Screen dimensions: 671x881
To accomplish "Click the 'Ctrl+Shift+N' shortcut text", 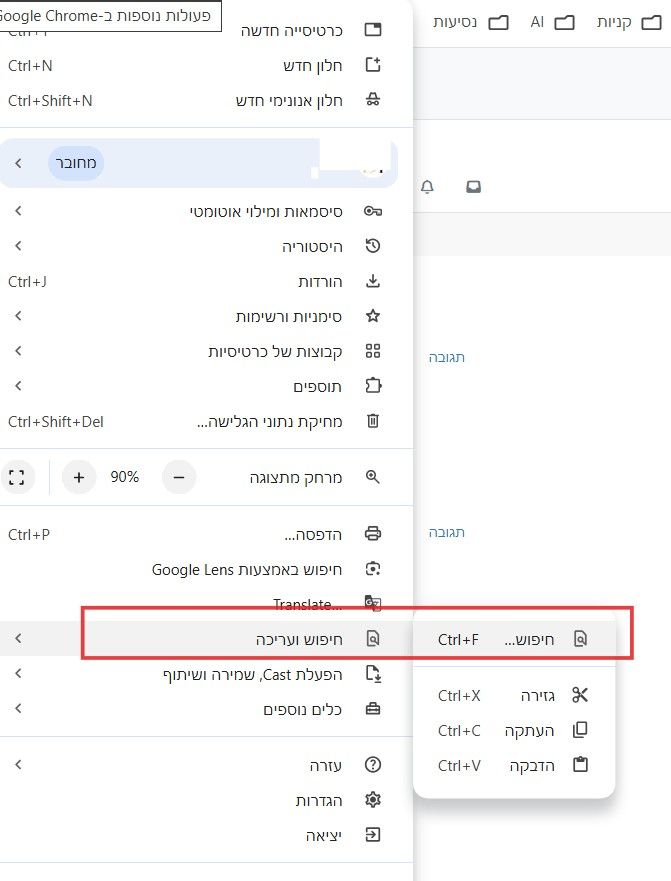I will pyautogui.click(x=50, y=101).
